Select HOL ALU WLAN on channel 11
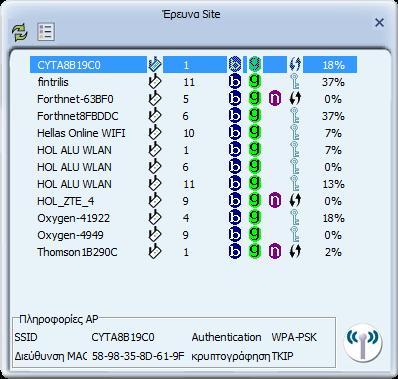Screen dimensions: 398x379 click(193, 184)
